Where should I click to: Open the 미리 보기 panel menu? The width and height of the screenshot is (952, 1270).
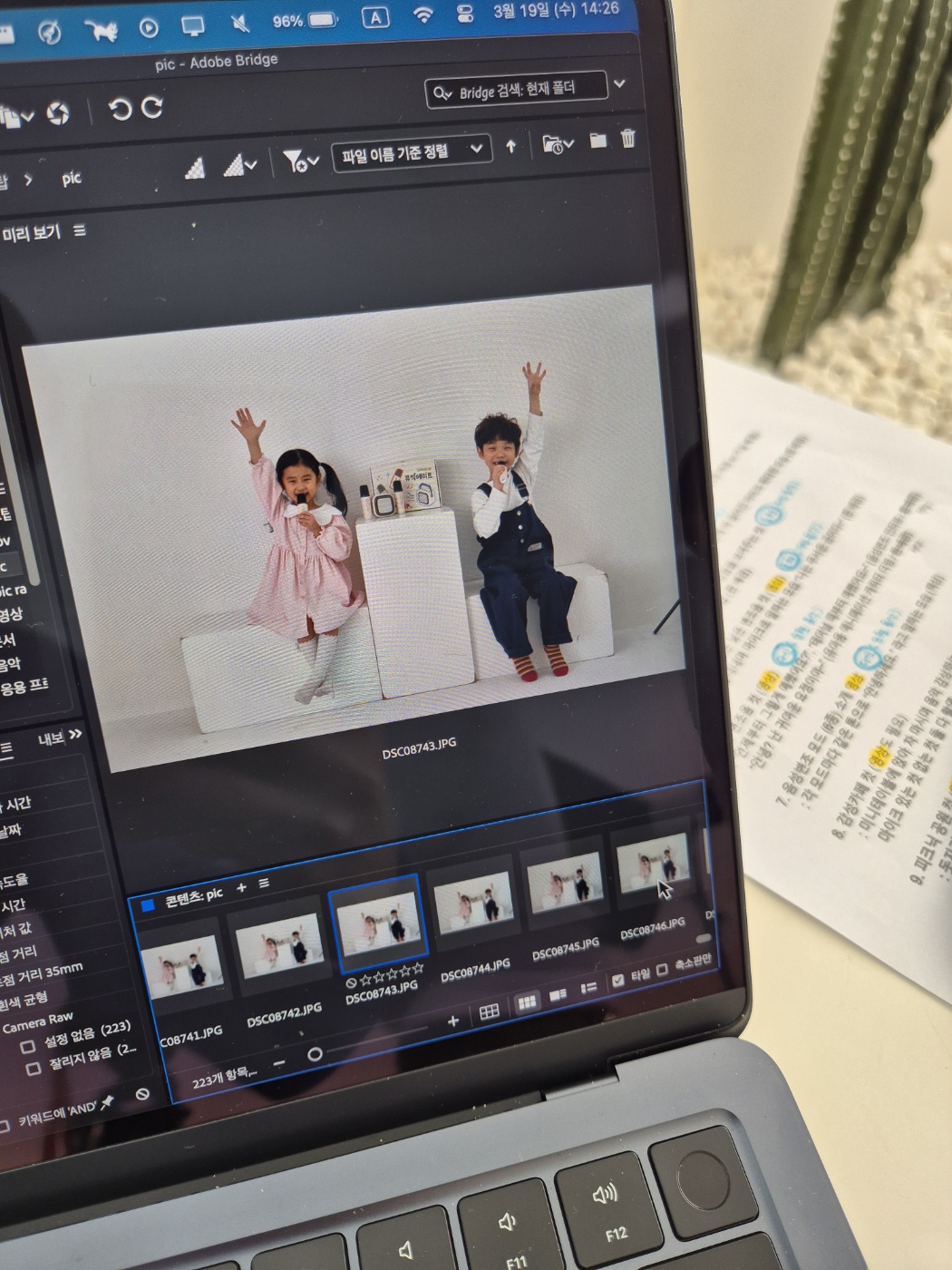(x=80, y=231)
